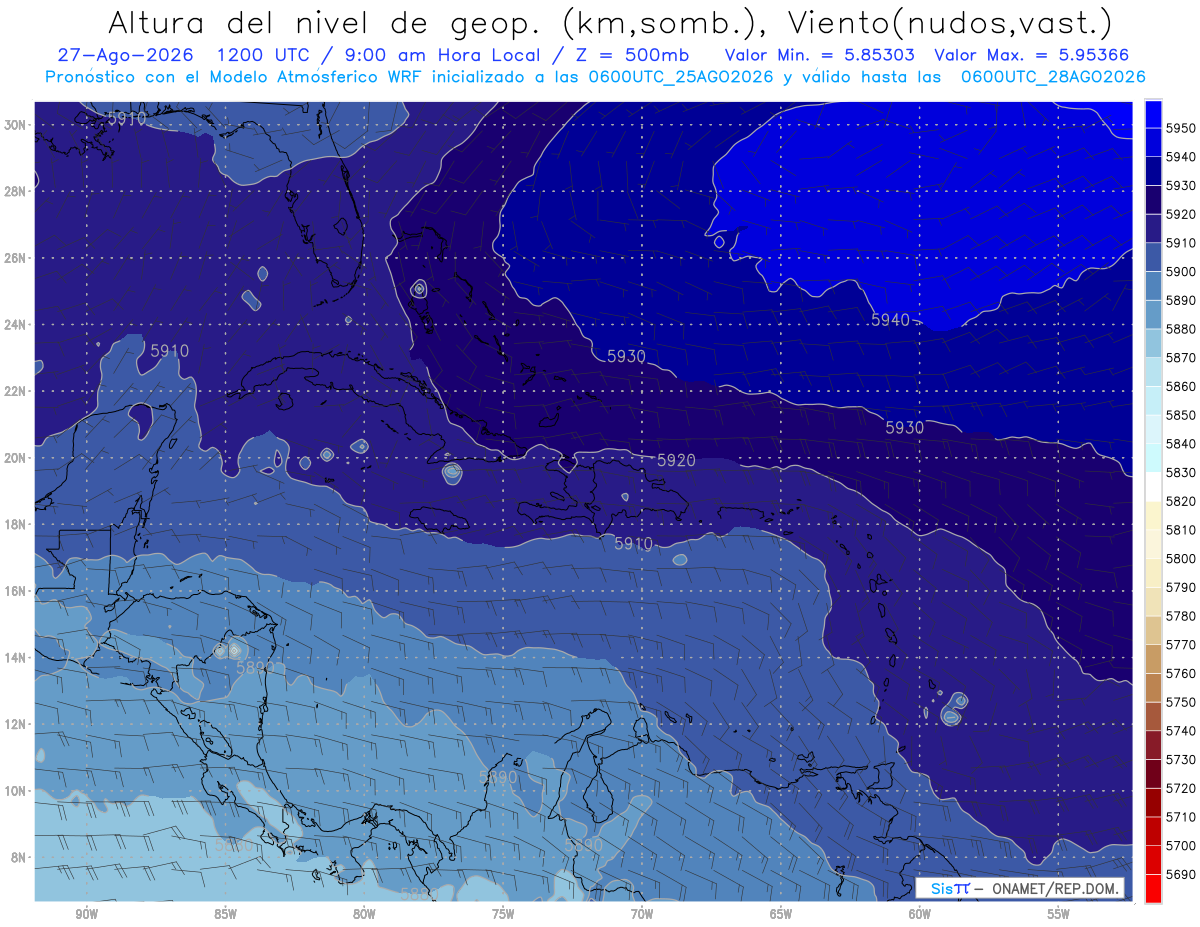The image size is (1200, 927).
Task: Pick the legend swatch between 5900 and 5910
Action: tap(1153, 257)
